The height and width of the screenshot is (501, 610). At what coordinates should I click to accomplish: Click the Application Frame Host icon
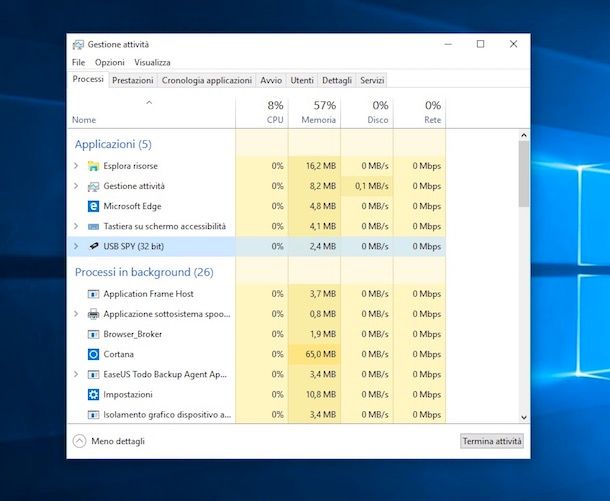[x=93, y=294]
